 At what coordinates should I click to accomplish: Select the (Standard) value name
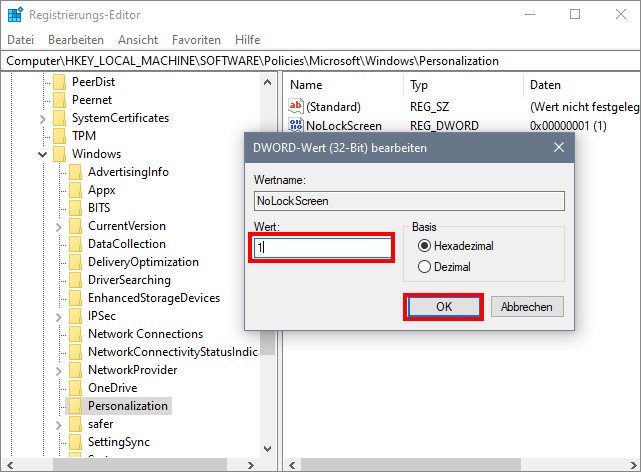[333, 107]
